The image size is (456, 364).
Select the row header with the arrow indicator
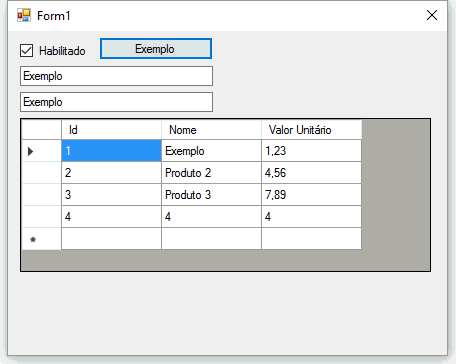(42, 151)
